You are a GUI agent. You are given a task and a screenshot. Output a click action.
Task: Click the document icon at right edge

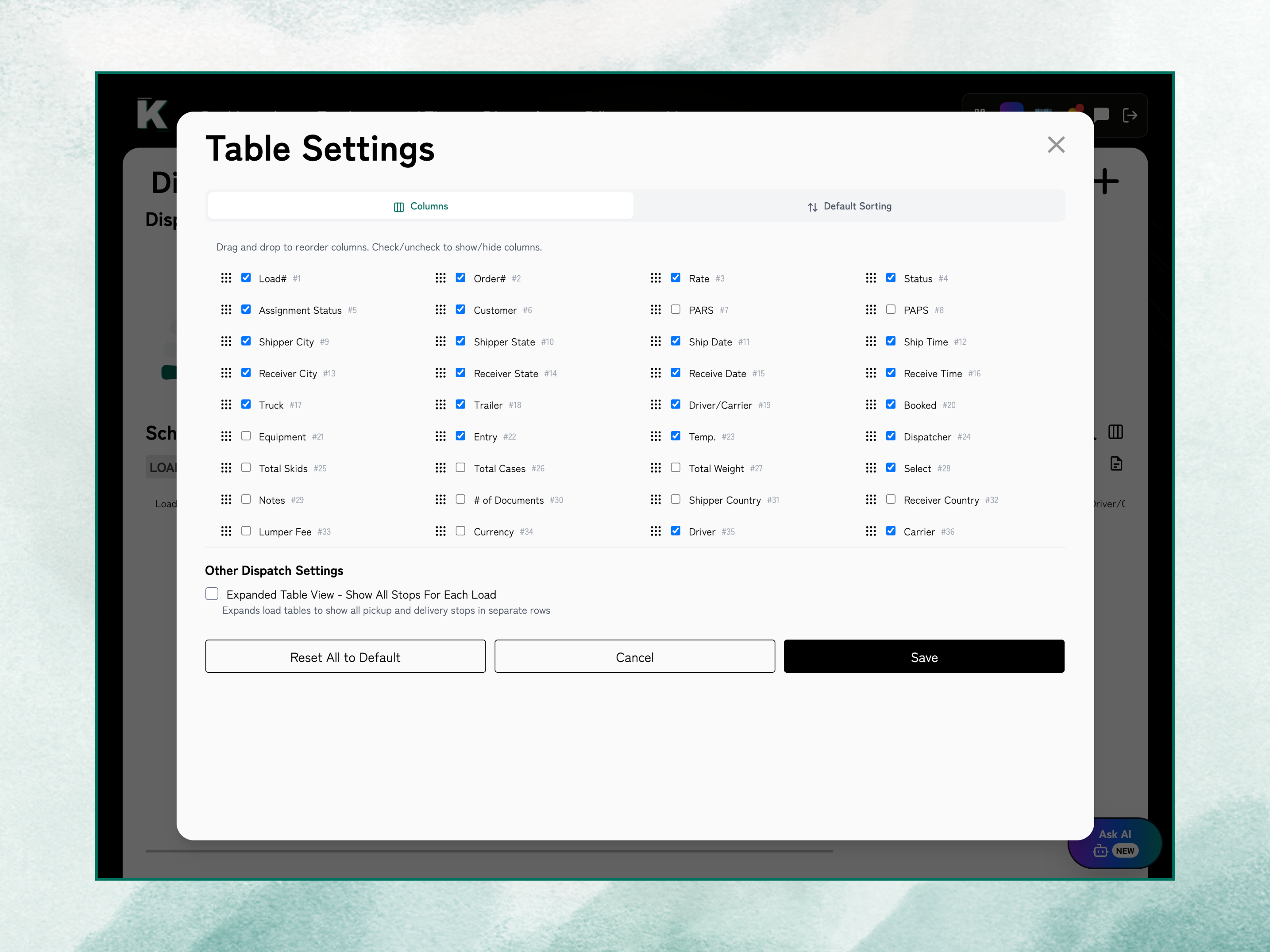(x=1116, y=464)
